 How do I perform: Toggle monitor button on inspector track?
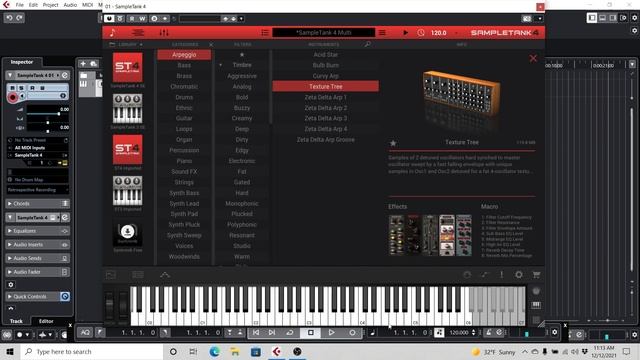[22, 96]
